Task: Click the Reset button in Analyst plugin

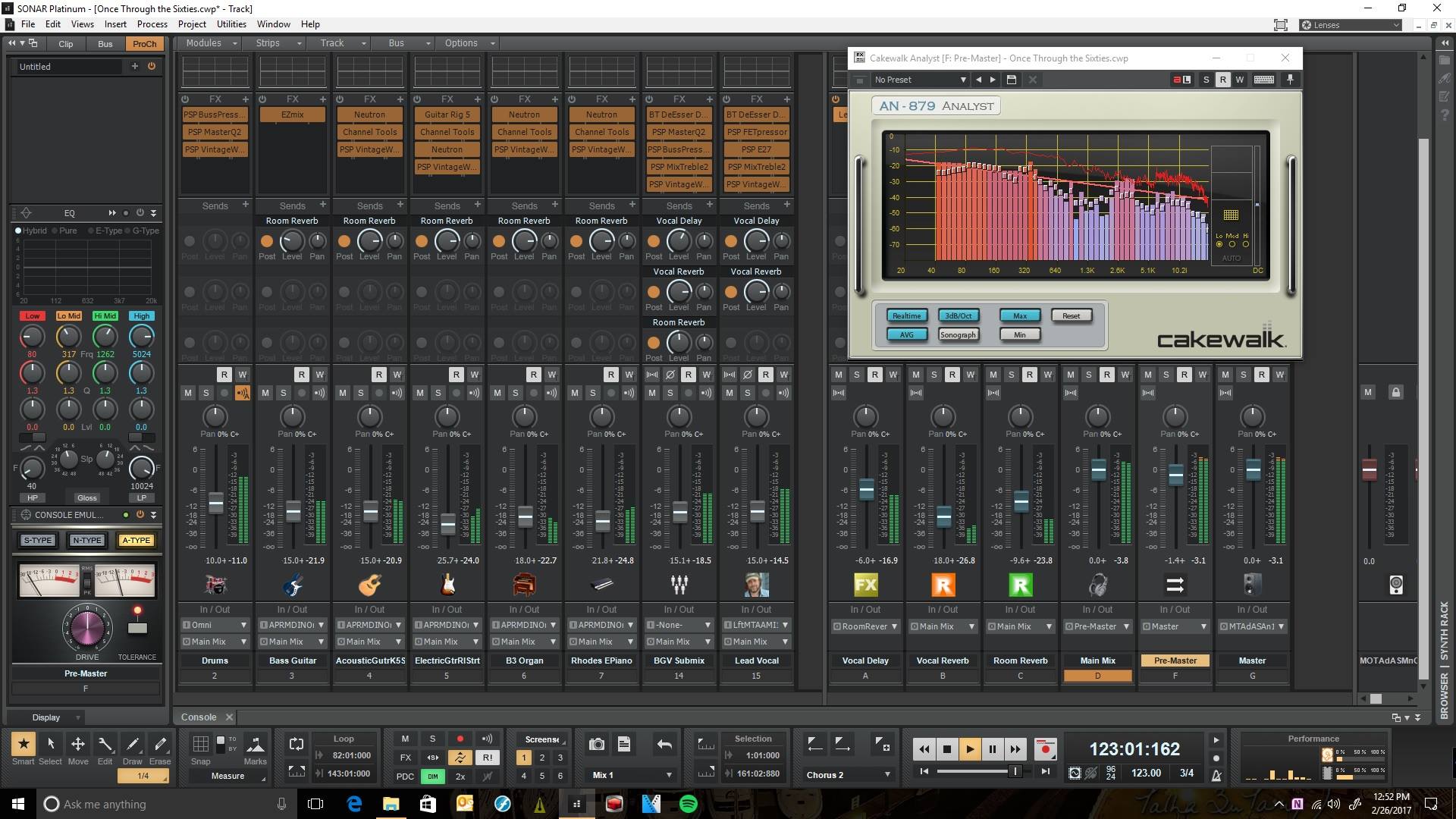Action: [1070, 315]
